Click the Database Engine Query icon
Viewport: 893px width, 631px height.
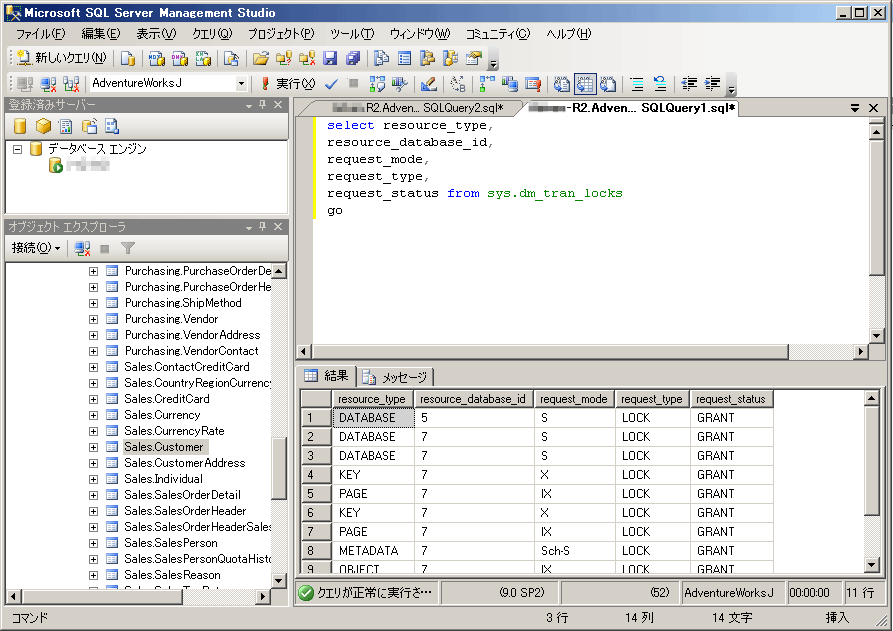point(128,58)
